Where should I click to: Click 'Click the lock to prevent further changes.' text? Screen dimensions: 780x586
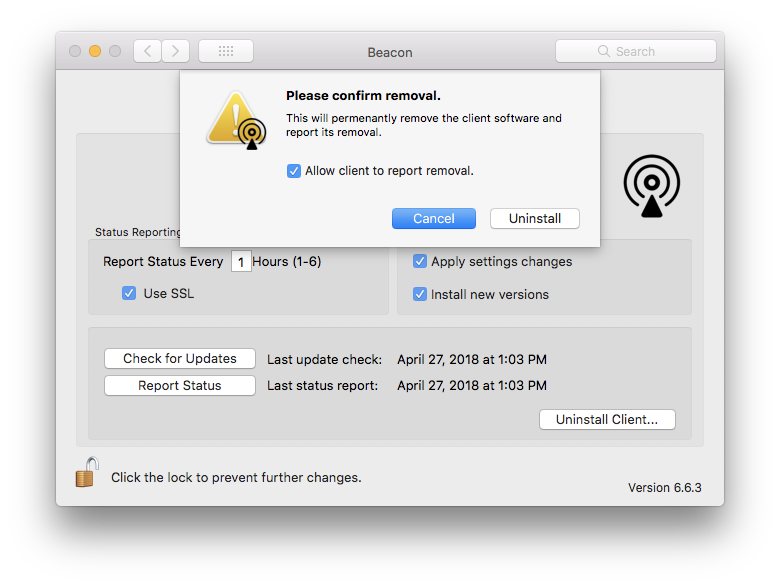coord(236,478)
